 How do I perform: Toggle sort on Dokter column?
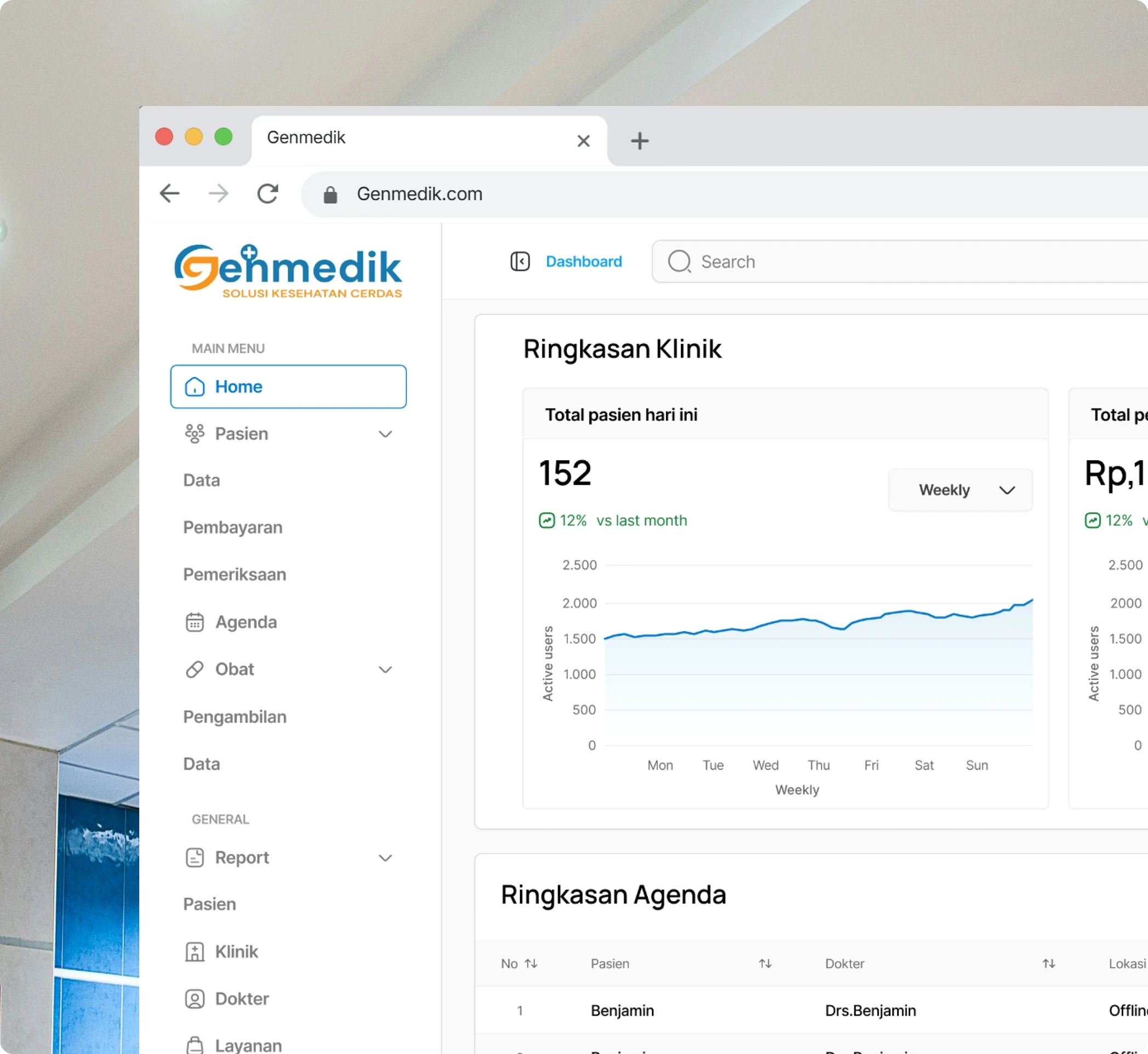[1048, 963]
